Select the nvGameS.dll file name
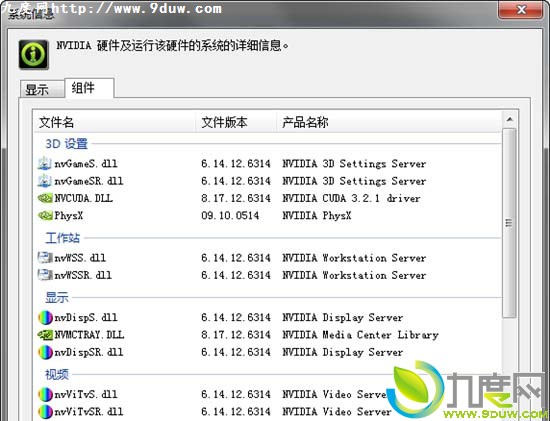 tap(86, 163)
